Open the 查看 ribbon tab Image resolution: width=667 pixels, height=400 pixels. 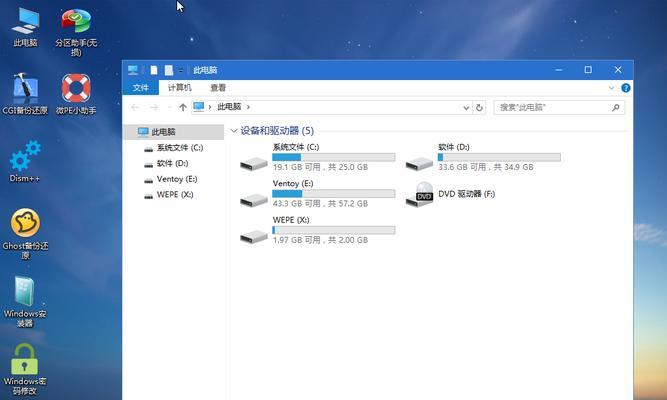tap(218, 88)
